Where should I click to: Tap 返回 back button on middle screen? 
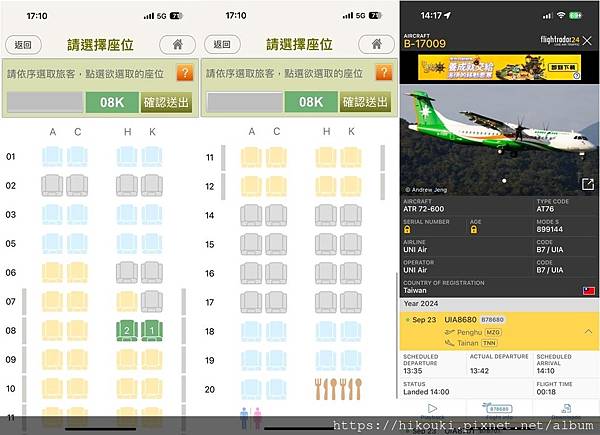click(x=222, y=44)
